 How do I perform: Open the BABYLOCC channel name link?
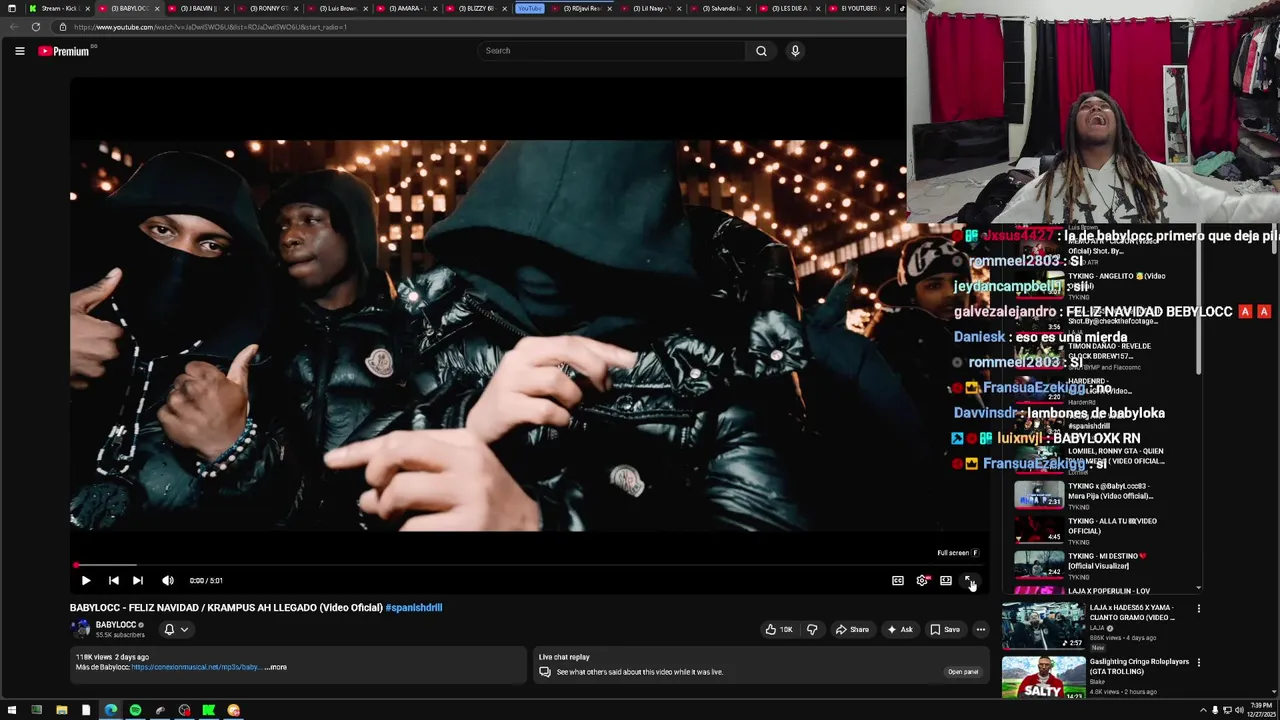click(116, 625)
